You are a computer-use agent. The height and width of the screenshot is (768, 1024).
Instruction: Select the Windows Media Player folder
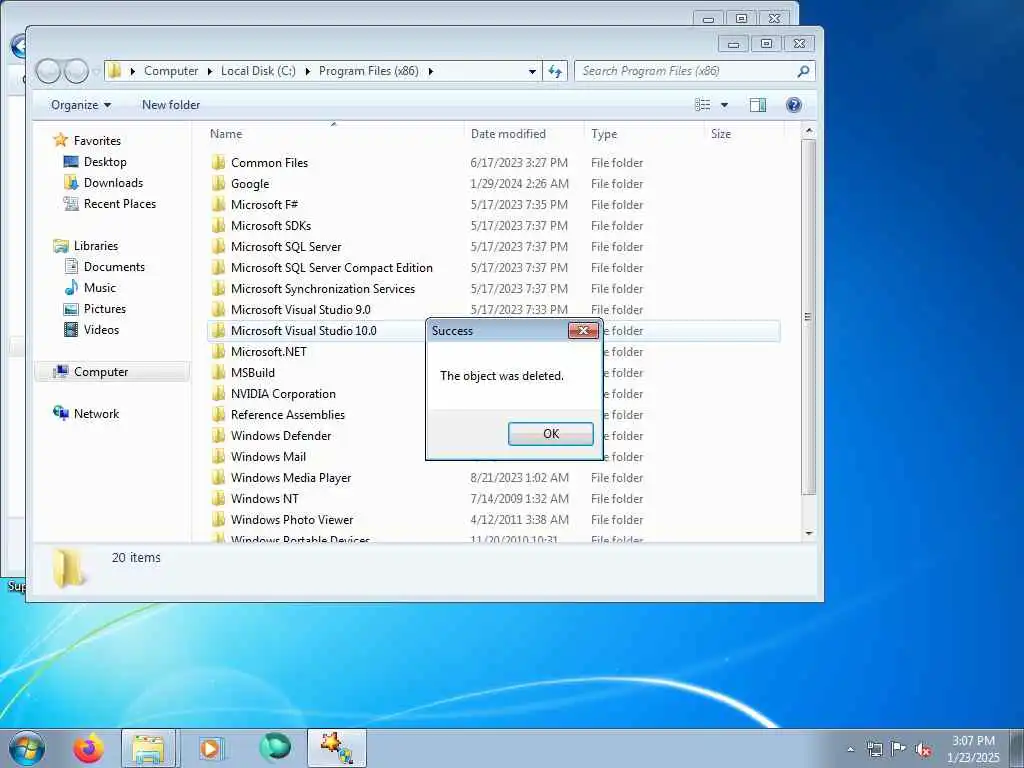[x=291, y=477]
